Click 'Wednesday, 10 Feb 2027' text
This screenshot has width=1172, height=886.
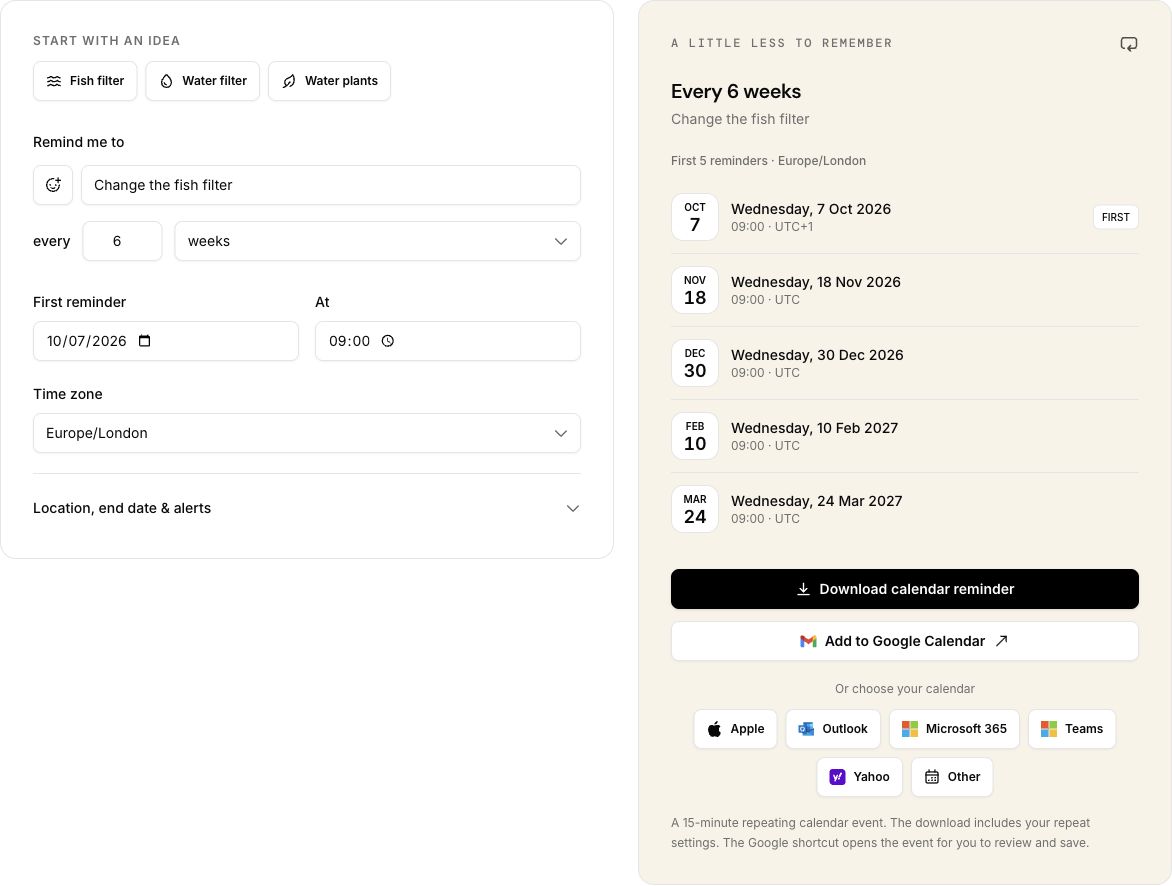815,428
